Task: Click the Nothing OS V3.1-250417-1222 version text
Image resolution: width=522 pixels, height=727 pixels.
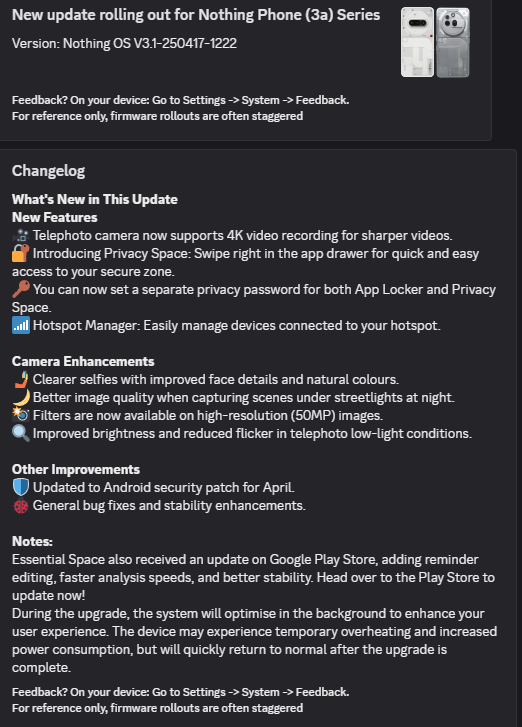Action: pyautogui.click(x=124, y=44)
